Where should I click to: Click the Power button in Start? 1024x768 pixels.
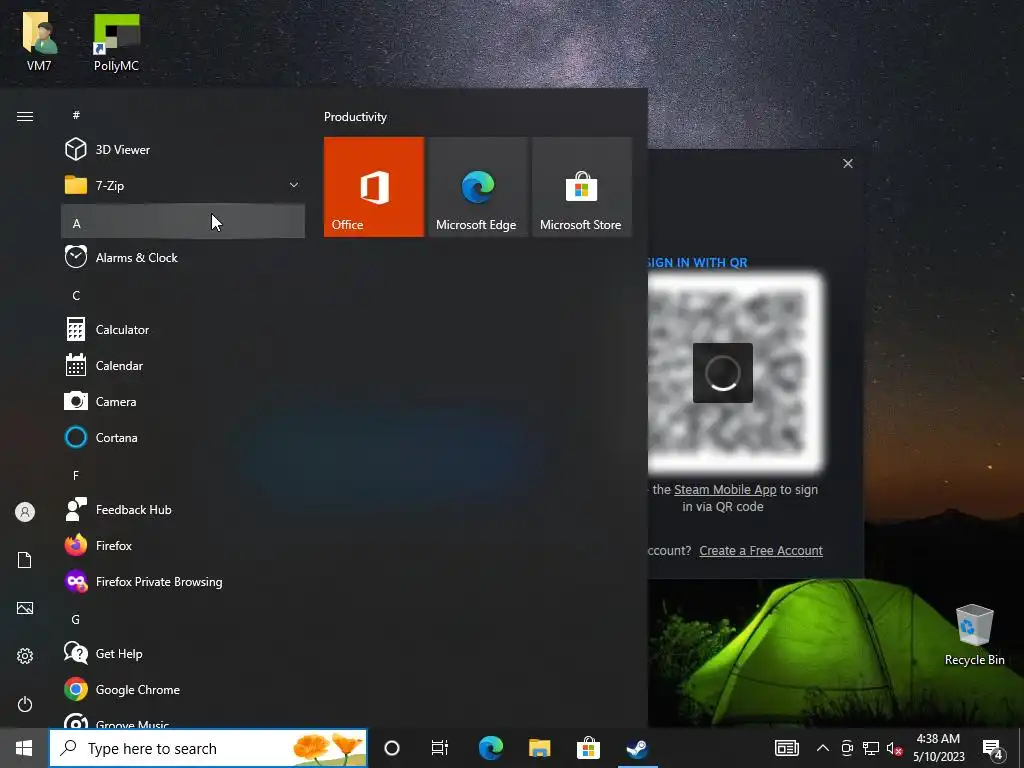25,704
